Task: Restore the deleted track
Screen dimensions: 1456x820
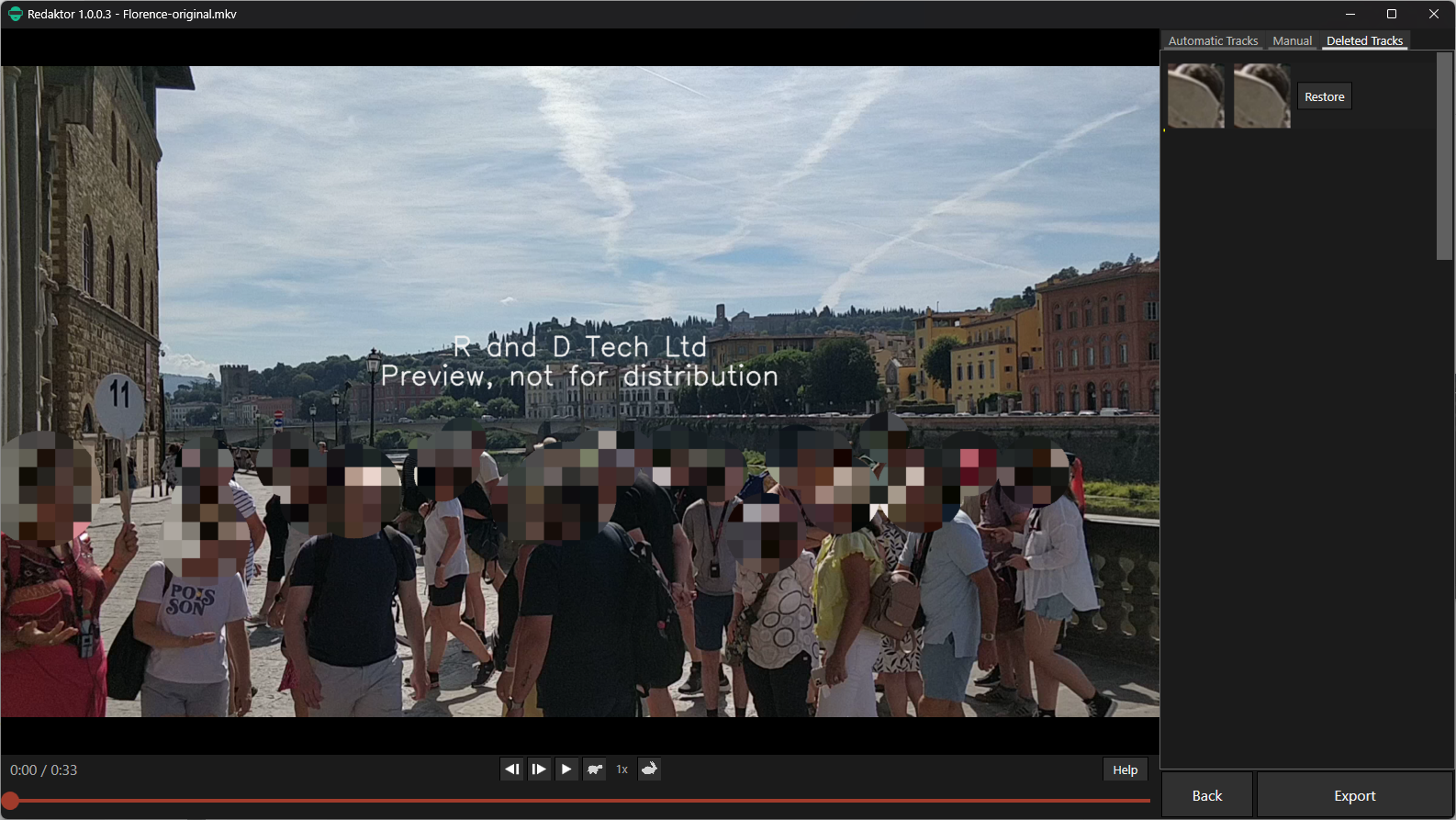Action: [1324, 96]
